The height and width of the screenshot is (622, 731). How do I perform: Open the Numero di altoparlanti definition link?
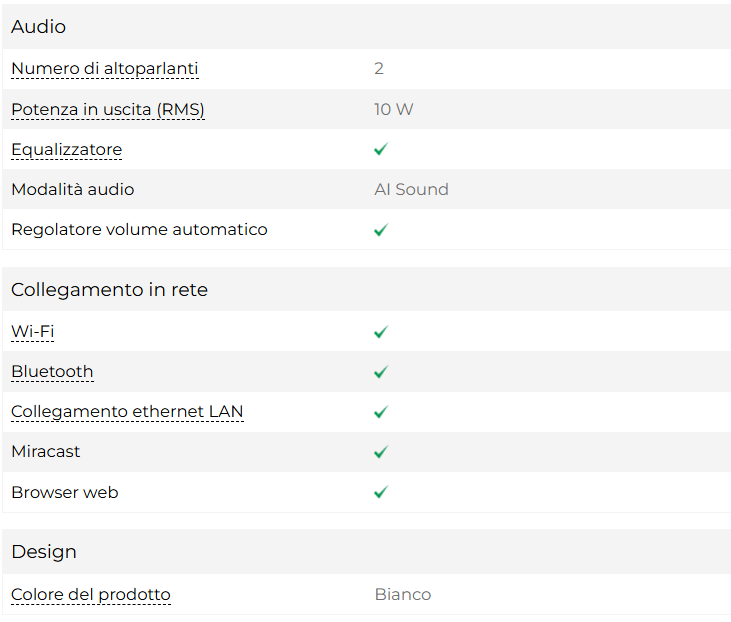[x=105, y=69]
